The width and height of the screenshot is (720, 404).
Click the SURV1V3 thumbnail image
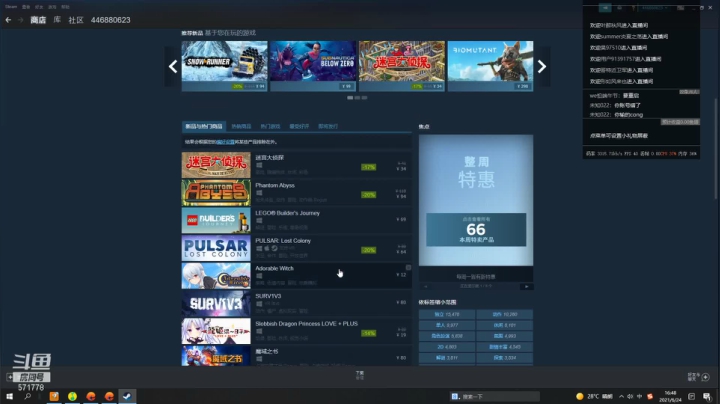(x=216, y=303)
